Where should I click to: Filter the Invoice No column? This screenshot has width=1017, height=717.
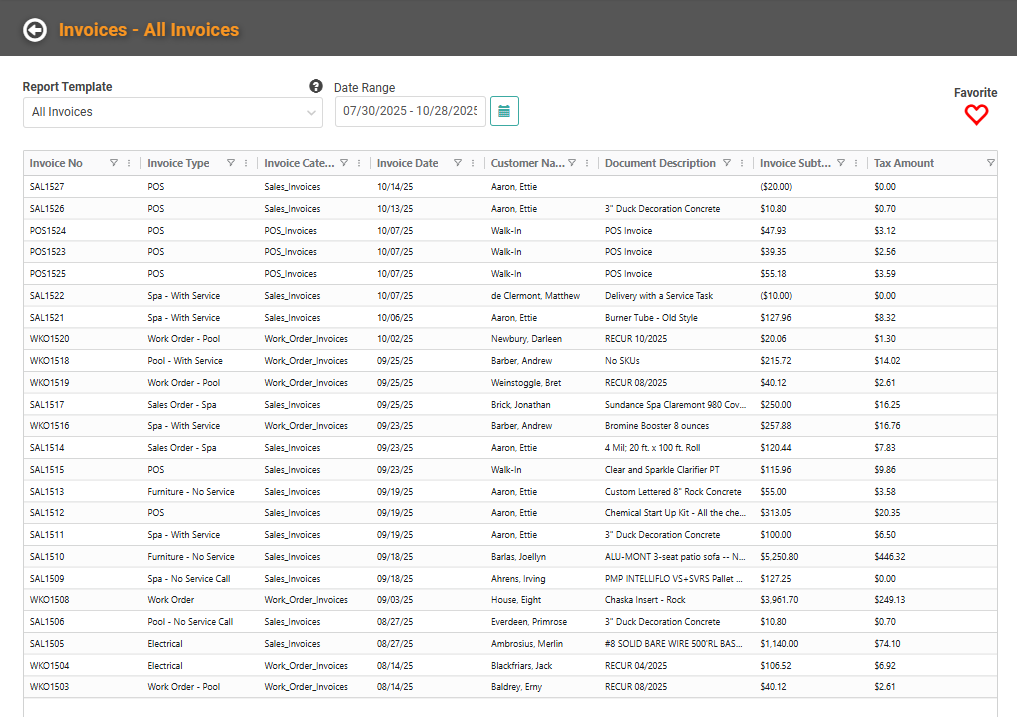pos(113,163)
